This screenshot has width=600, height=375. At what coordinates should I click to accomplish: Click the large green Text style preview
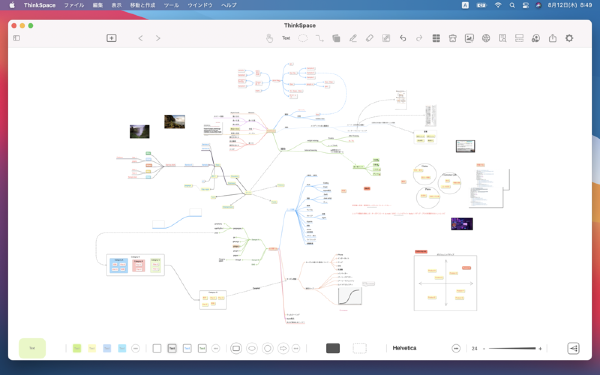pos(33,348)
